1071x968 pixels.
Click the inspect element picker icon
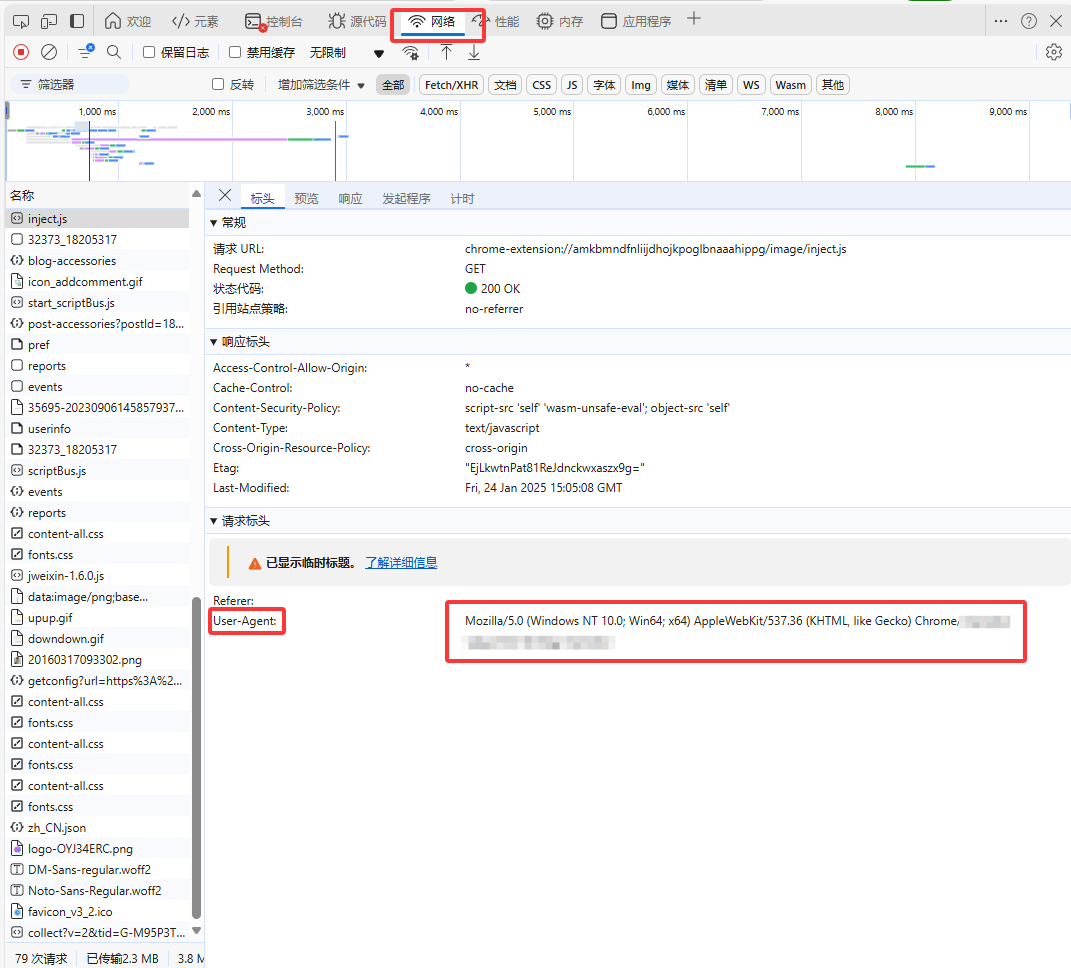coord(21,21)
